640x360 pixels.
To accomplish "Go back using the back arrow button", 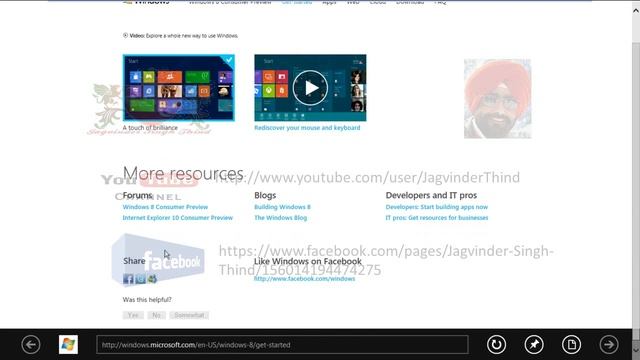I will (31, 344).
